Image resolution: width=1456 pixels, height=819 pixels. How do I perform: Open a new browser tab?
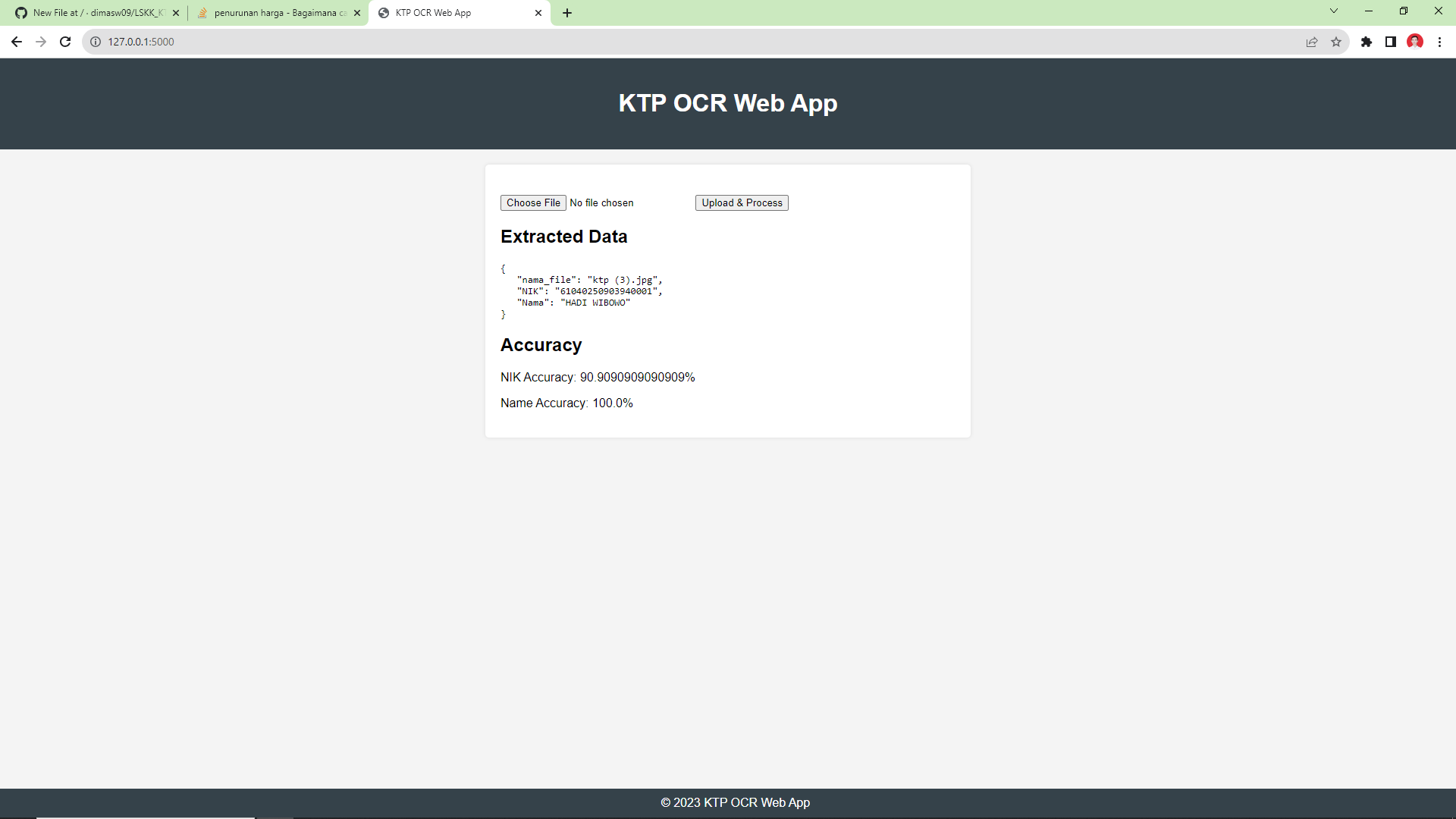[568, 12]
